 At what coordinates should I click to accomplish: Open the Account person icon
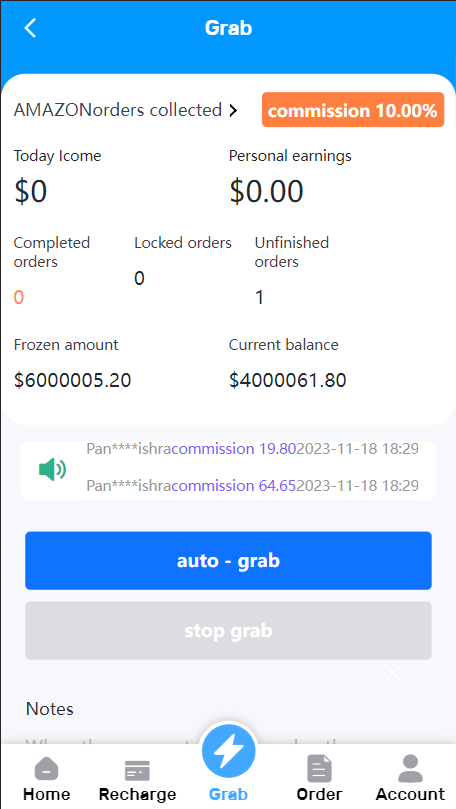pyautogui.click(x=410, y=769)
